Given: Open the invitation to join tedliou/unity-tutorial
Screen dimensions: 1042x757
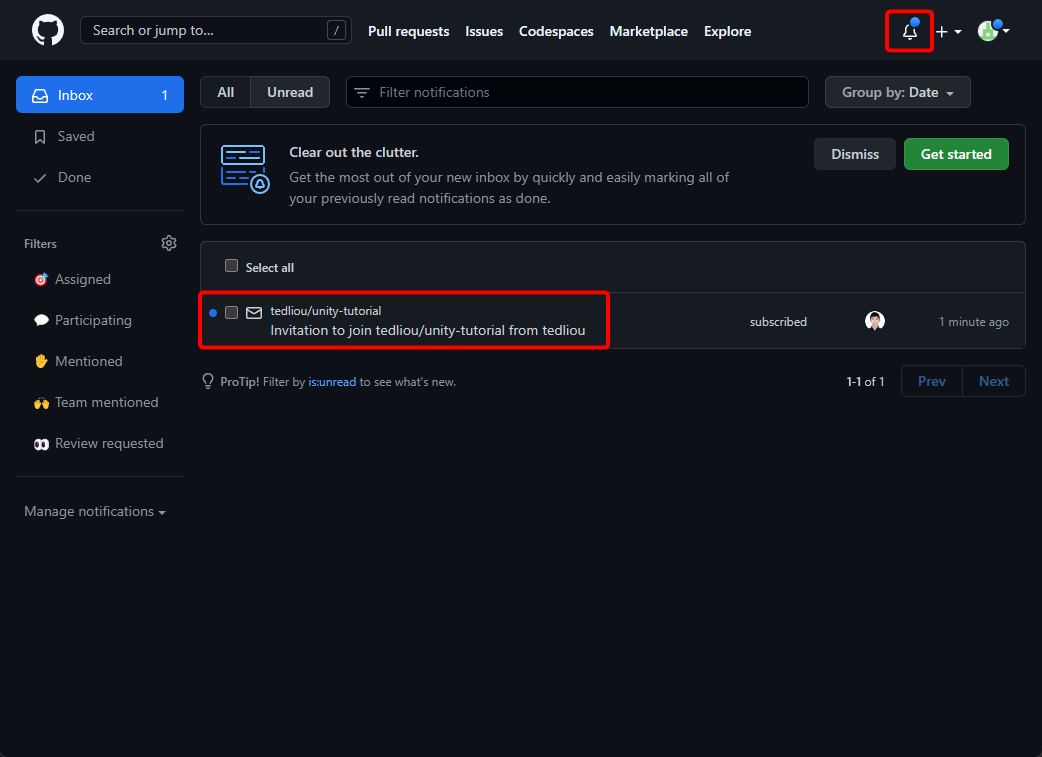Looking at the screenshot, I should 427,330.
